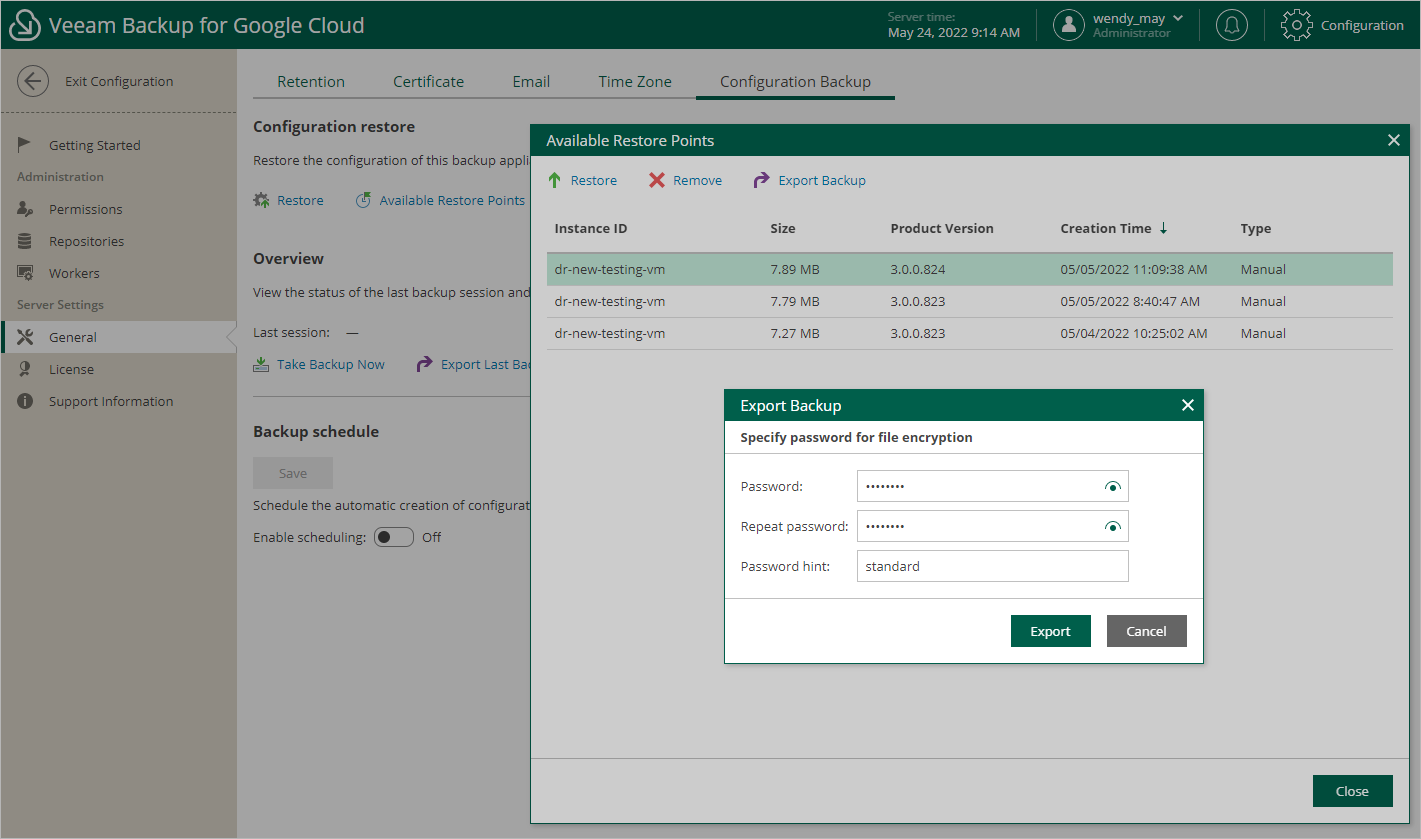Screen dimensions: 1421x839
Task: Open the notifications bell icon
Action: pos(1231,25)
